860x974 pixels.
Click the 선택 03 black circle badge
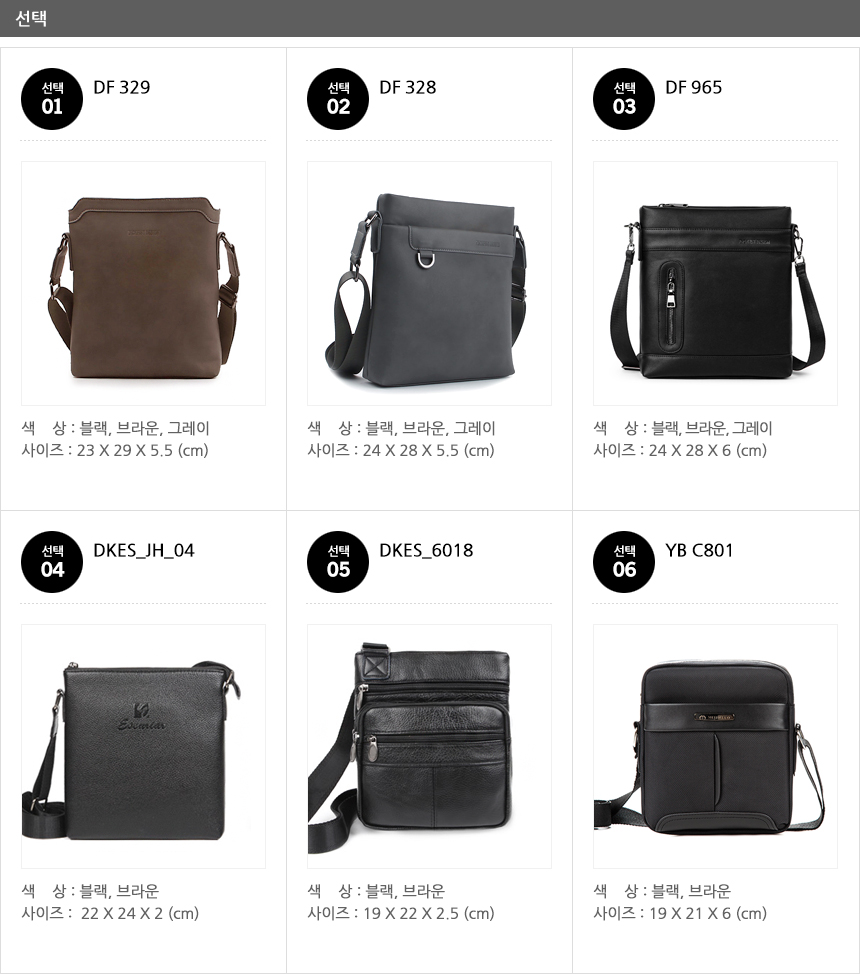(624, 99)
